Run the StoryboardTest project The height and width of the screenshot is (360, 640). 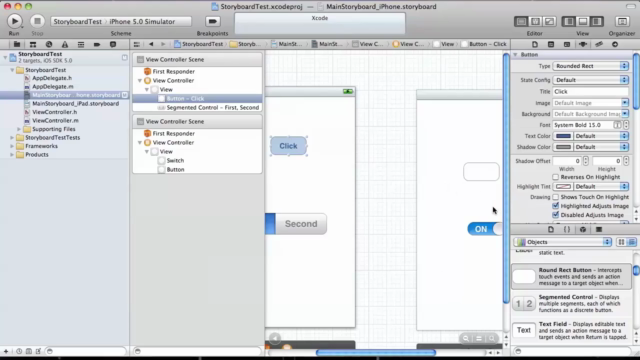pos(14,21)
